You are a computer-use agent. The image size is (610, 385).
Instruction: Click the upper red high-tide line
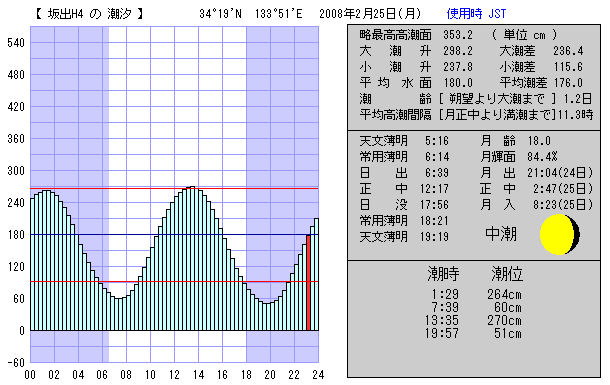[x=174, y=189]
